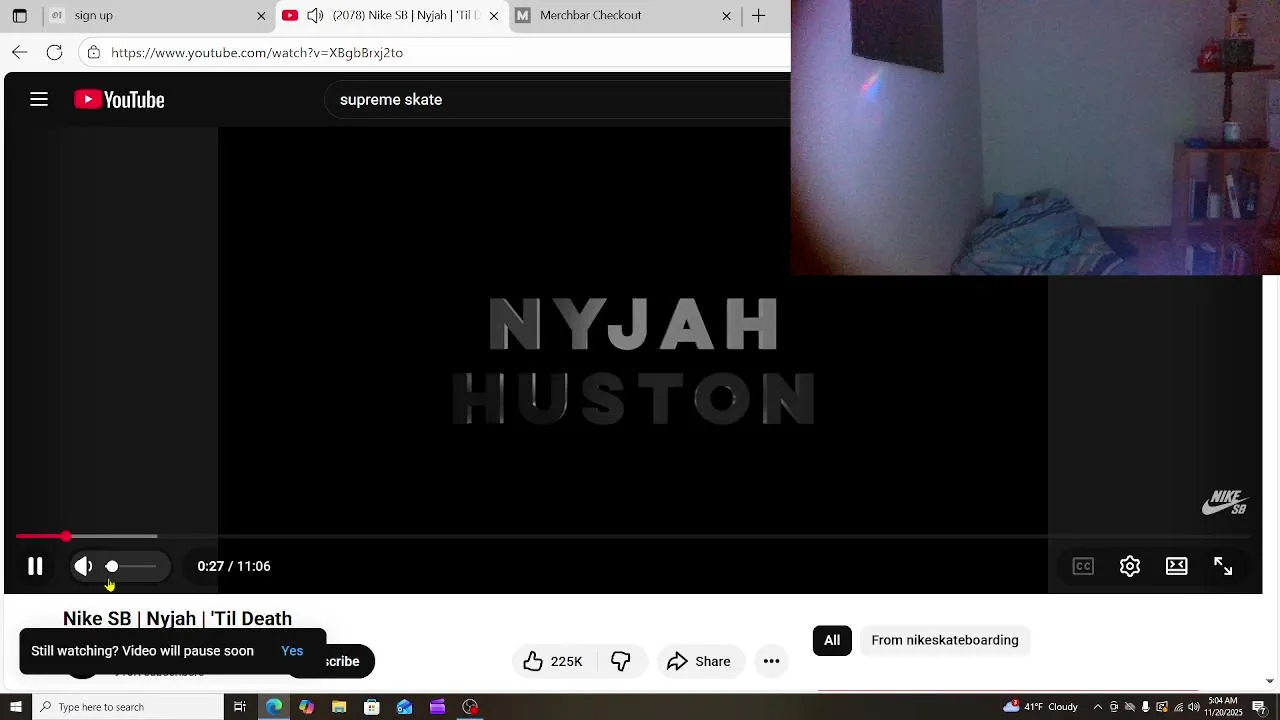1280x720 pixels.
Task: Pause the video with the pause button
Action: (35, 566)
